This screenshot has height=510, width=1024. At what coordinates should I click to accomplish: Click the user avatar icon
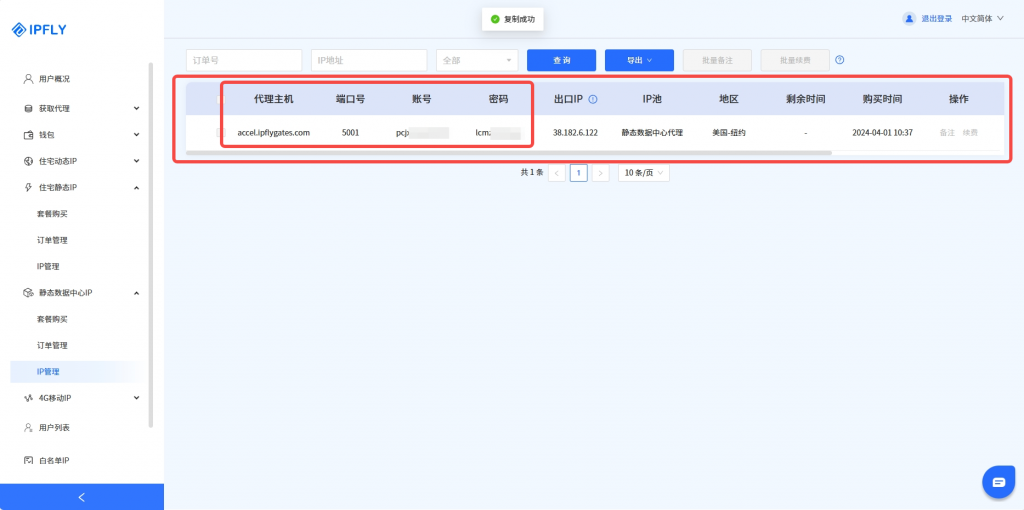[x=909, y=18]
